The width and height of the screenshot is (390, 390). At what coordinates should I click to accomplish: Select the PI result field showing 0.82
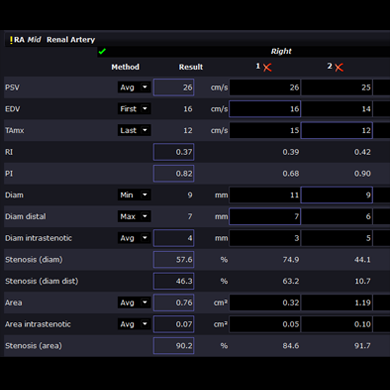pyautogui.click(x=174, y=173)
